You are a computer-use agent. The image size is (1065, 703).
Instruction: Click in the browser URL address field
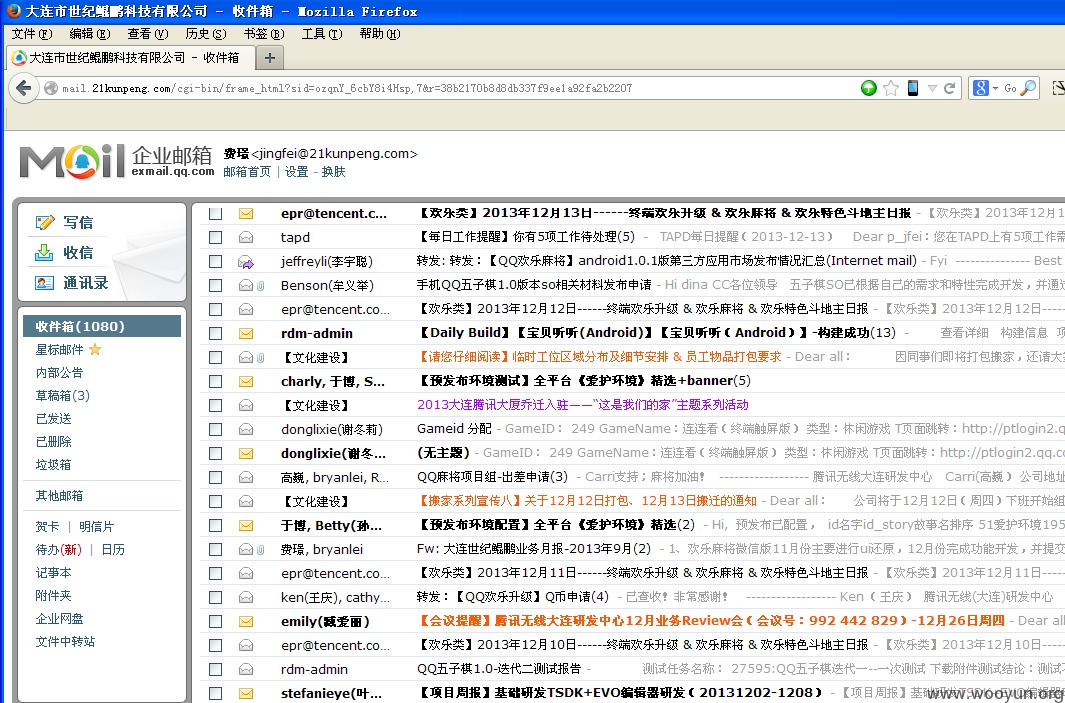point(448,88)
